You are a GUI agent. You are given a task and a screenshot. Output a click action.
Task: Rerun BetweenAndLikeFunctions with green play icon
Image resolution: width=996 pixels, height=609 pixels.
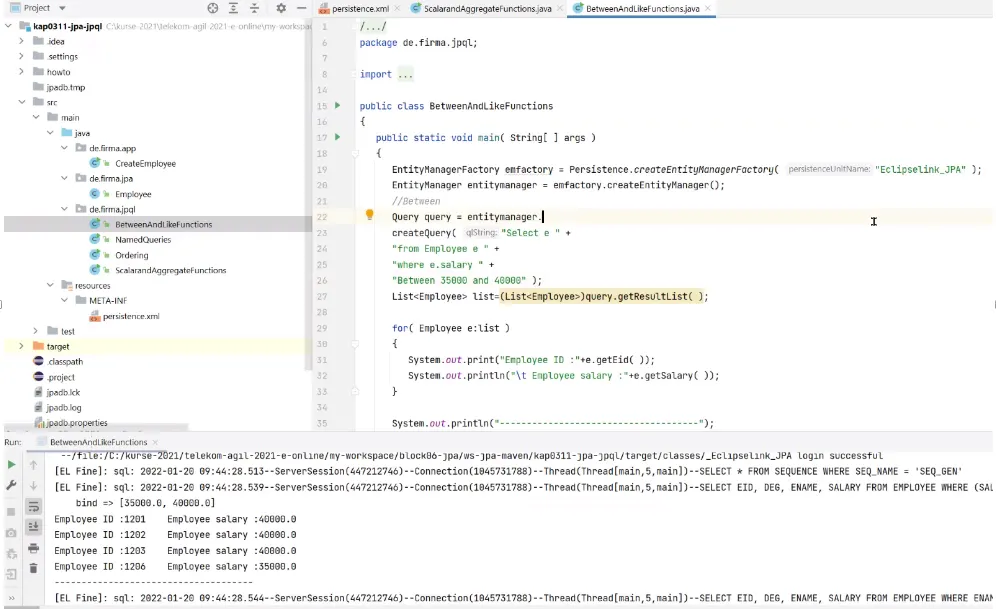tap(11, 465)
